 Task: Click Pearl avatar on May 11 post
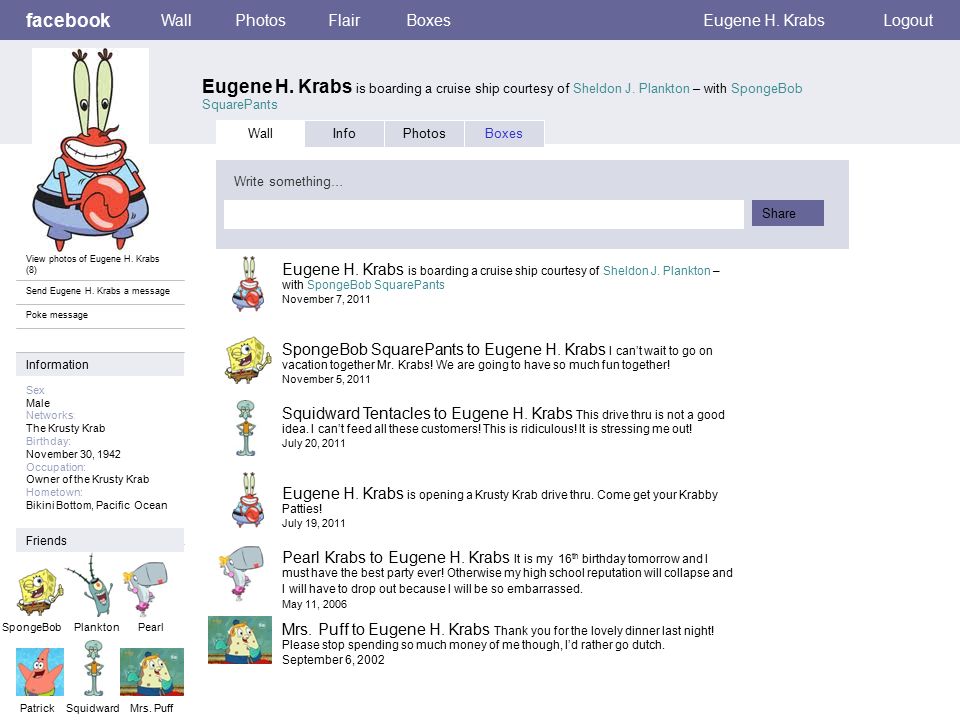coord(242,573)
